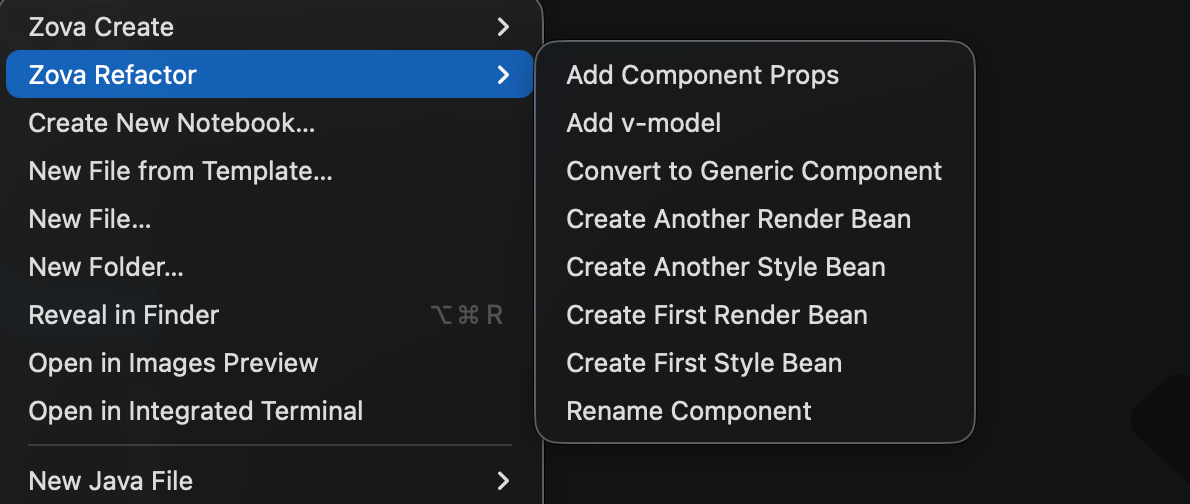1190x504 pixels.
Task: Choose Add Component Props
Action: pos(703,75)
